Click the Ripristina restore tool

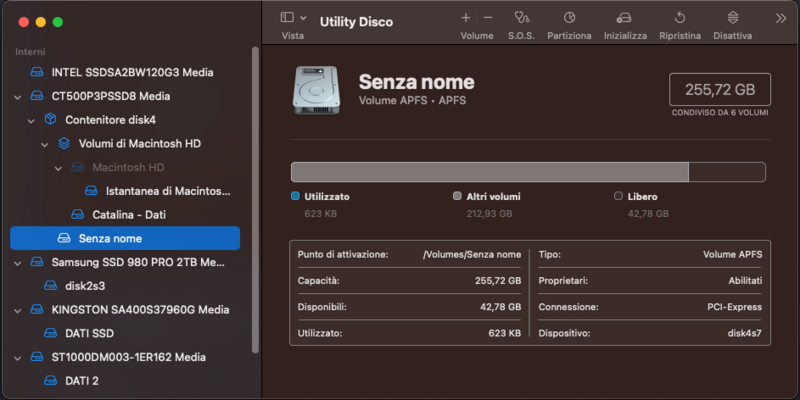680,18
